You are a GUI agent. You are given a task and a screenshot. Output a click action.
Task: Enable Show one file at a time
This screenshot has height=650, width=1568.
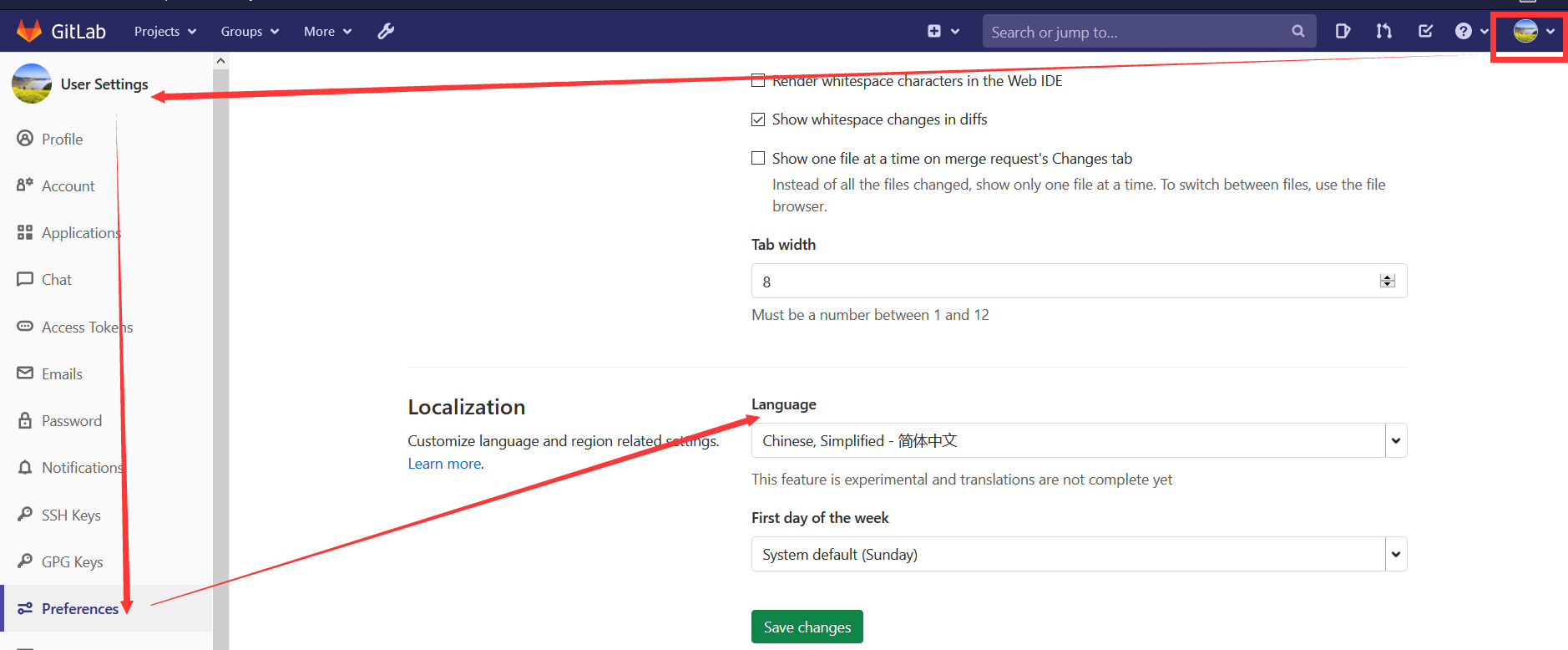[x=758, y=158]
